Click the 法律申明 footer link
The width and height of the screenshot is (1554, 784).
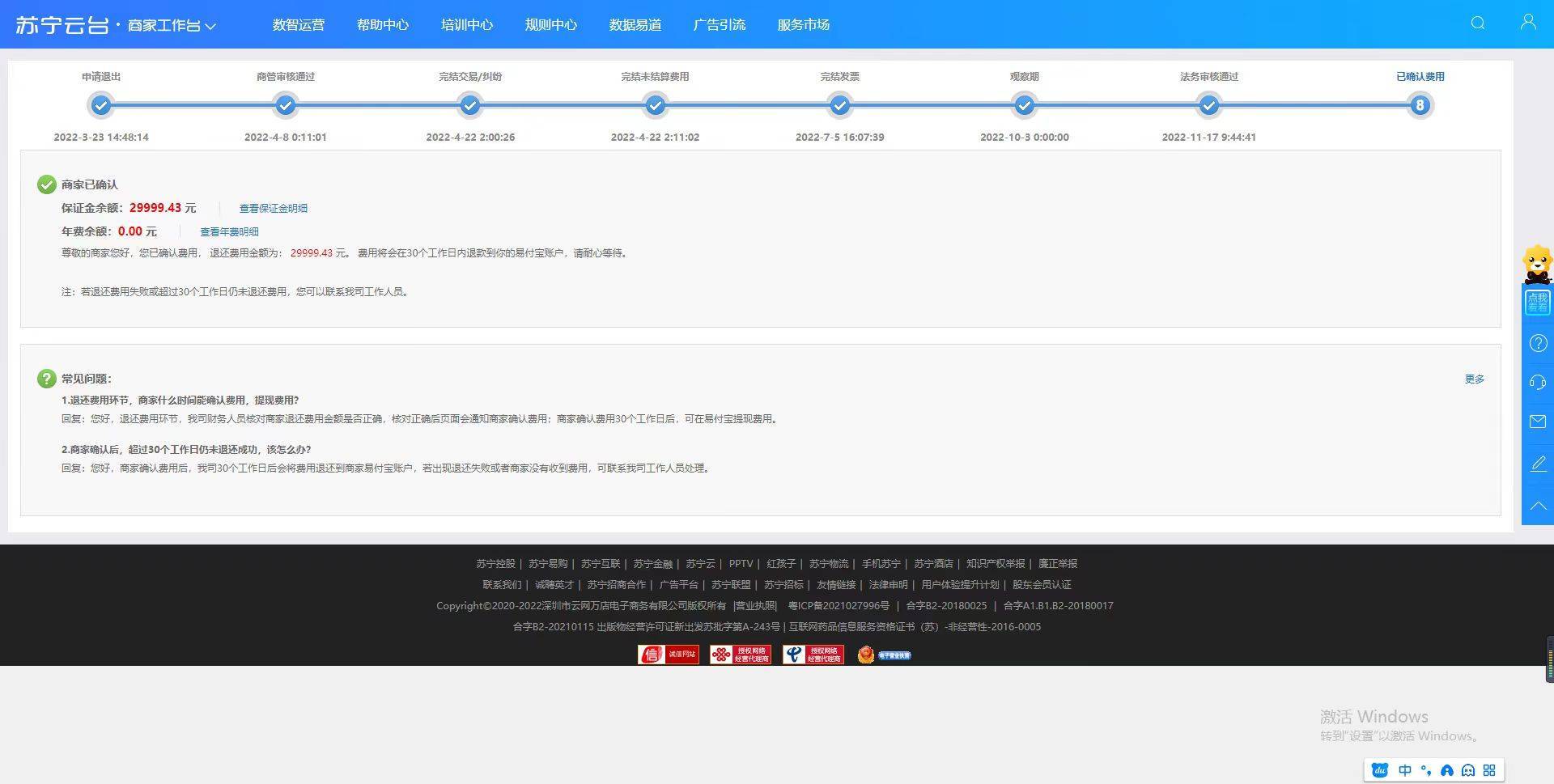point(888,584)
